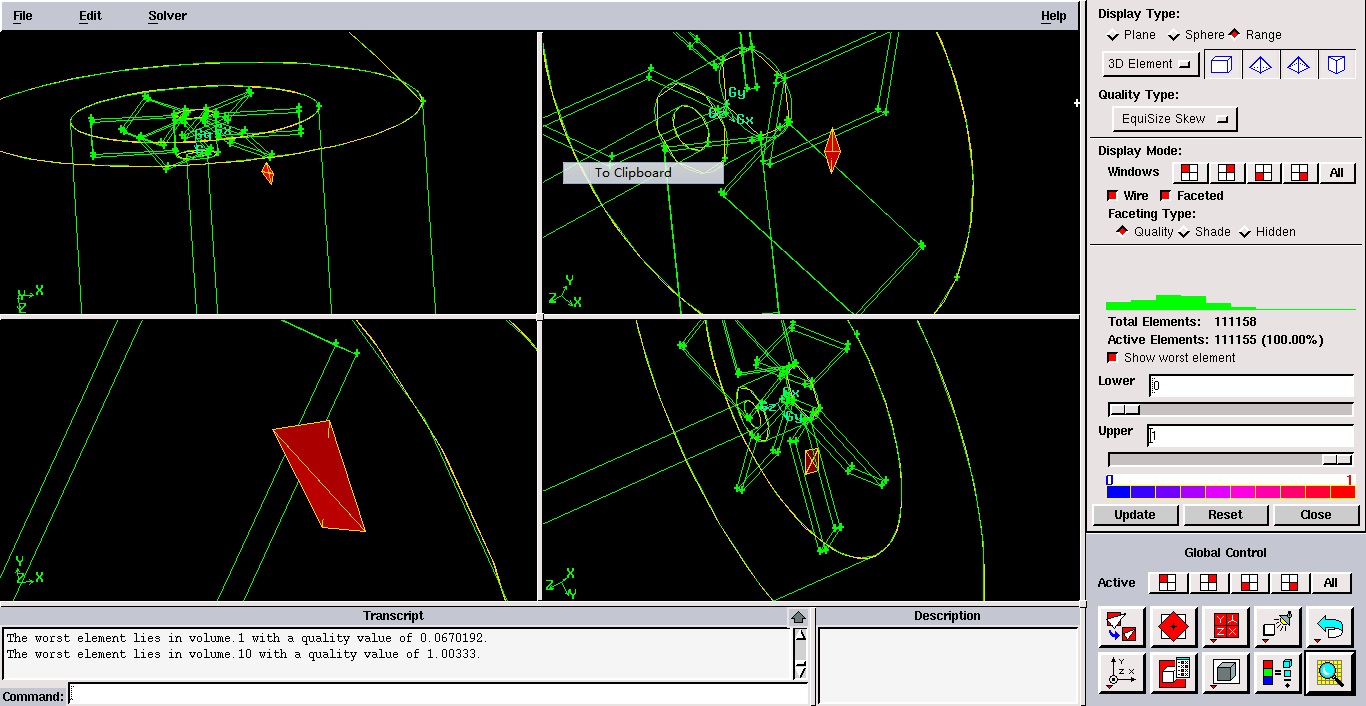
Task: Click the Total Elements 111158 value
Action: coord(1235,322)
